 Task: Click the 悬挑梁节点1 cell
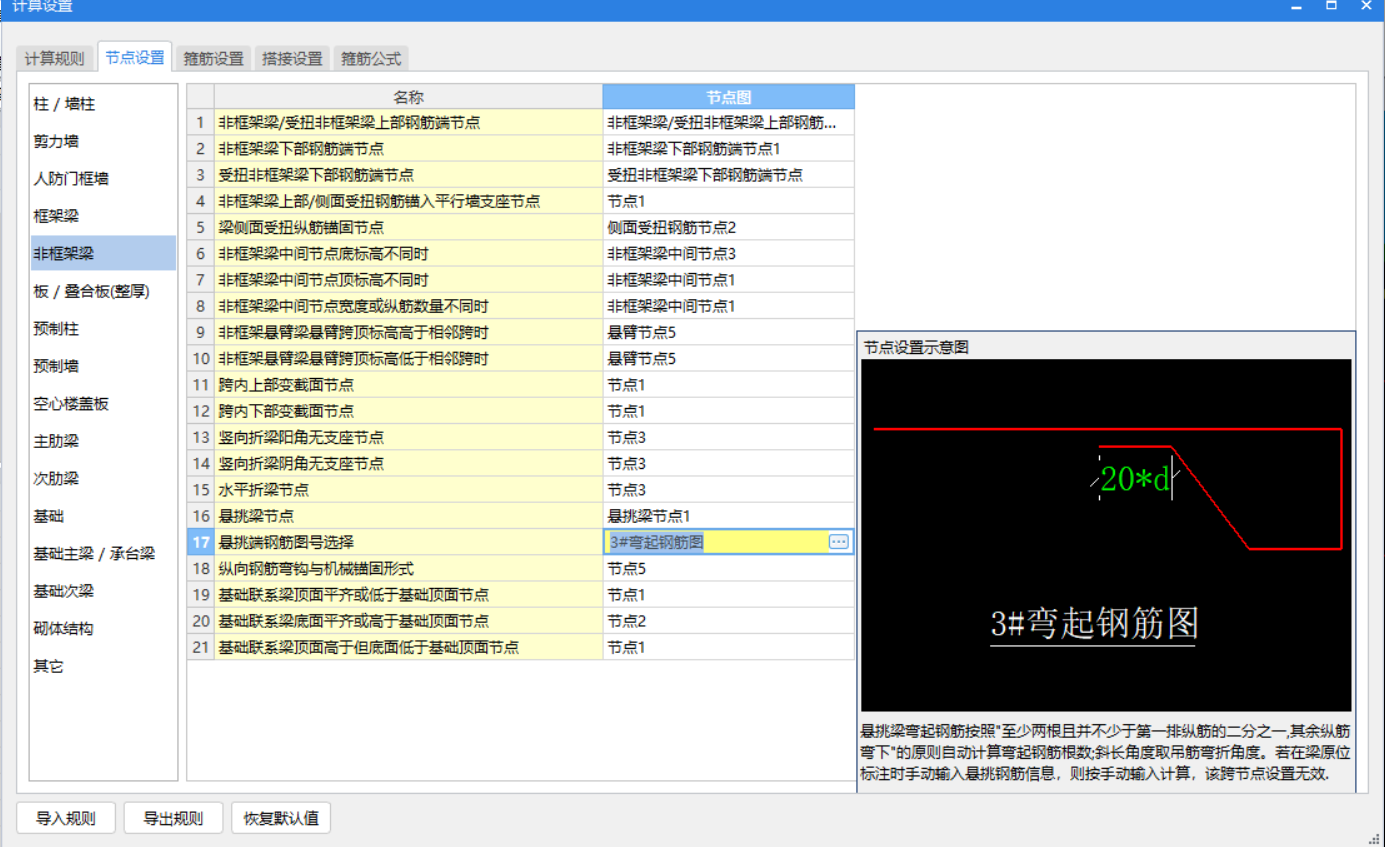pyautogui.click(x=728, y=516)
